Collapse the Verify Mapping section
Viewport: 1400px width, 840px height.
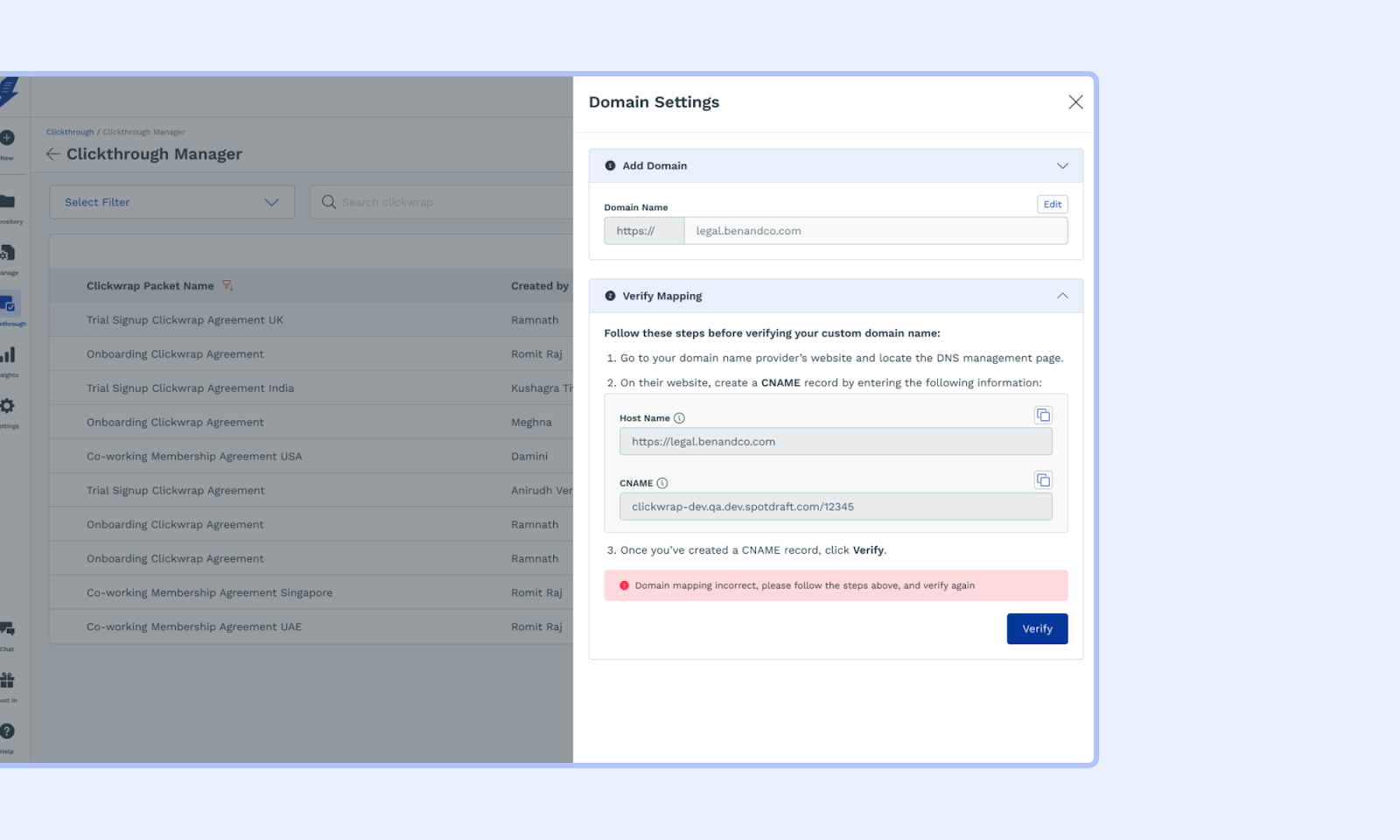1062,296
